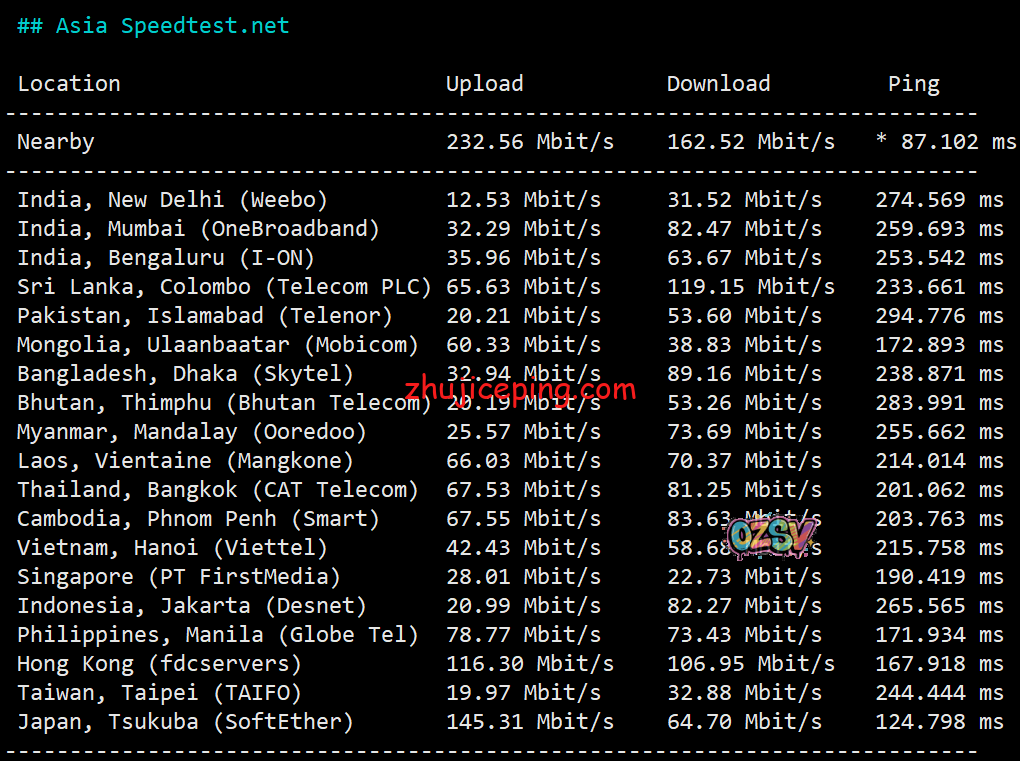Select Mongolia, Ulaanbaatar (Mobicom) line
This screenshot has height=761, width=1020.
pos(218,345)
